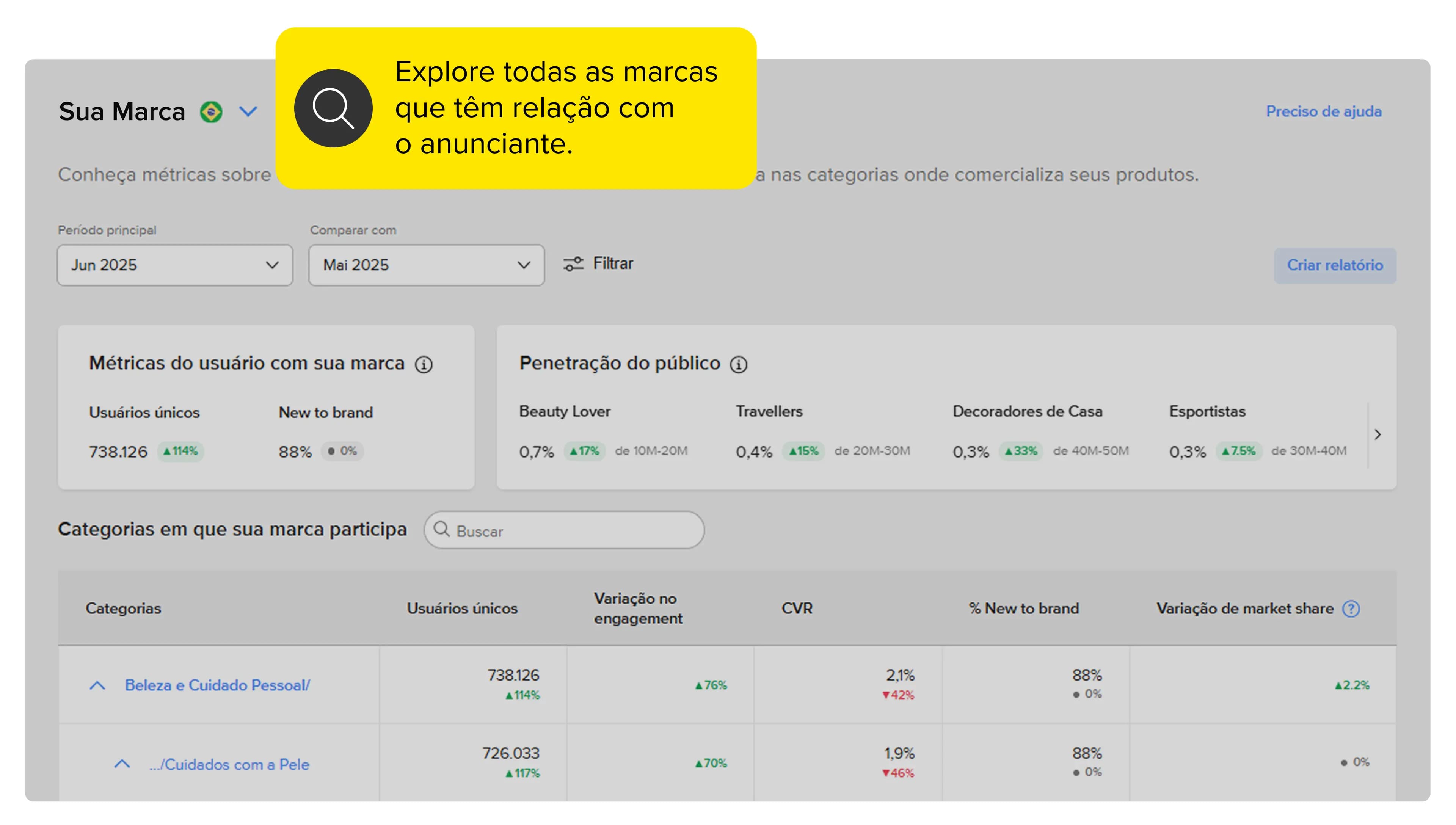The width and height of the screenshot is (1456, 825).
Task: Click the Buscar category search field
Action: (x=564, y=530)
